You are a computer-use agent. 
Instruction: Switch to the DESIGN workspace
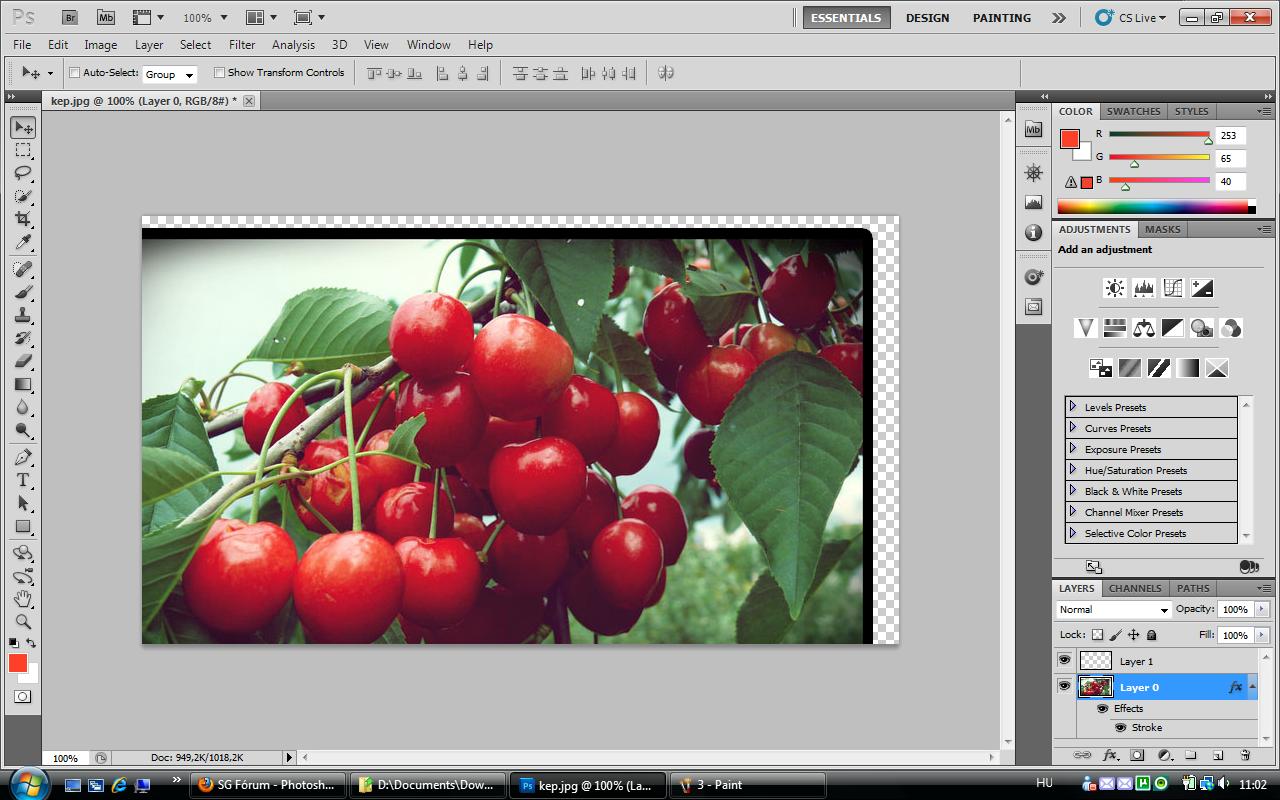[x=927, y=18]
